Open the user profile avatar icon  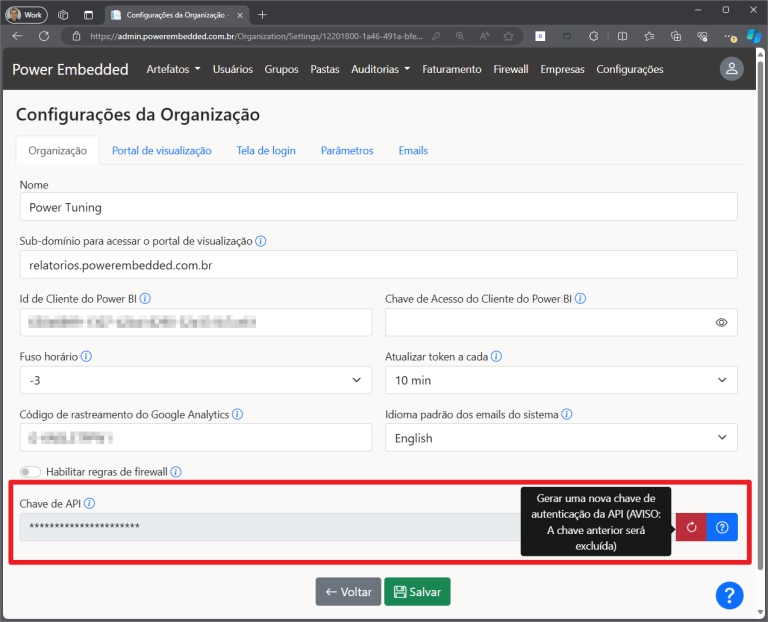(732, 69)
